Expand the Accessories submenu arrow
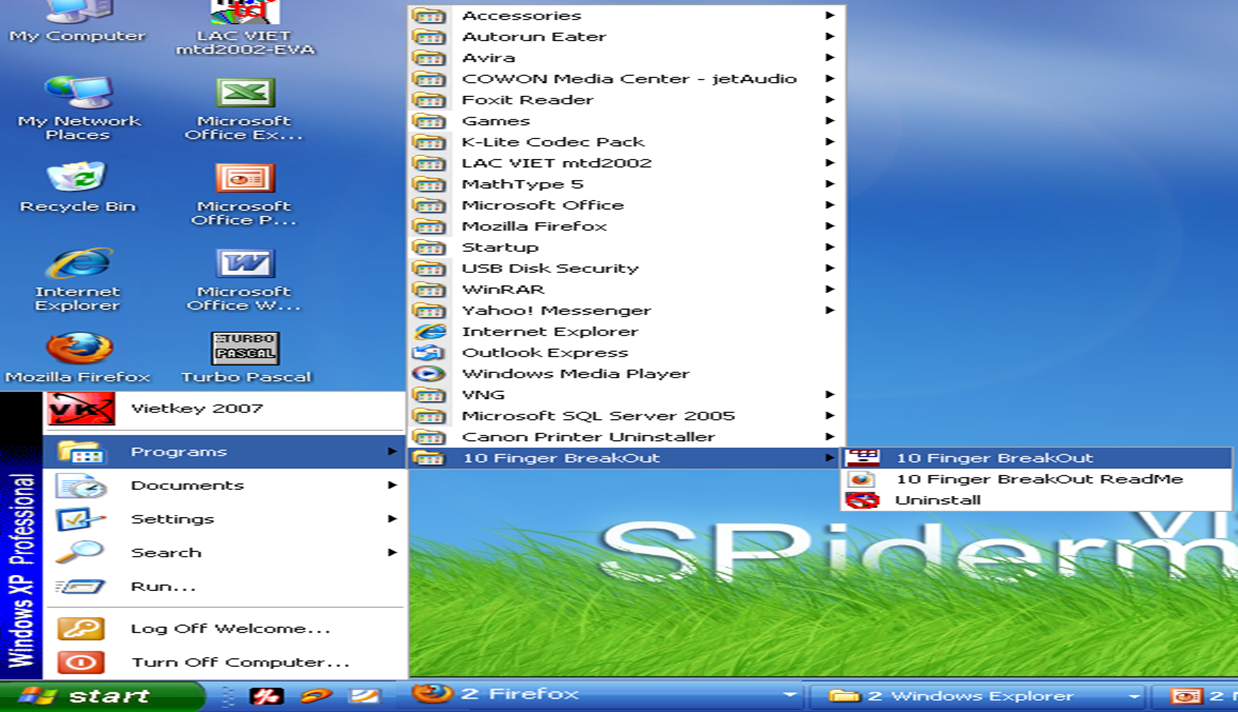 830,16
